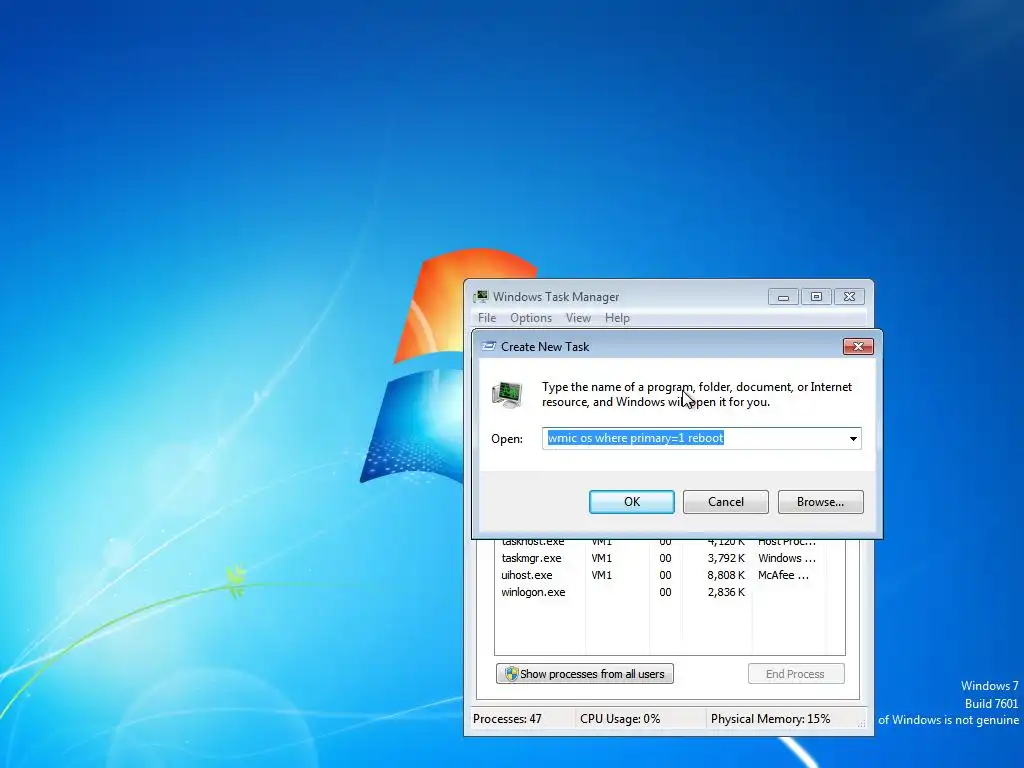Click Physical Memory: 15% status entry
Screen dimensions: 1024x768
pyautogui.click(x=771, y=719)
